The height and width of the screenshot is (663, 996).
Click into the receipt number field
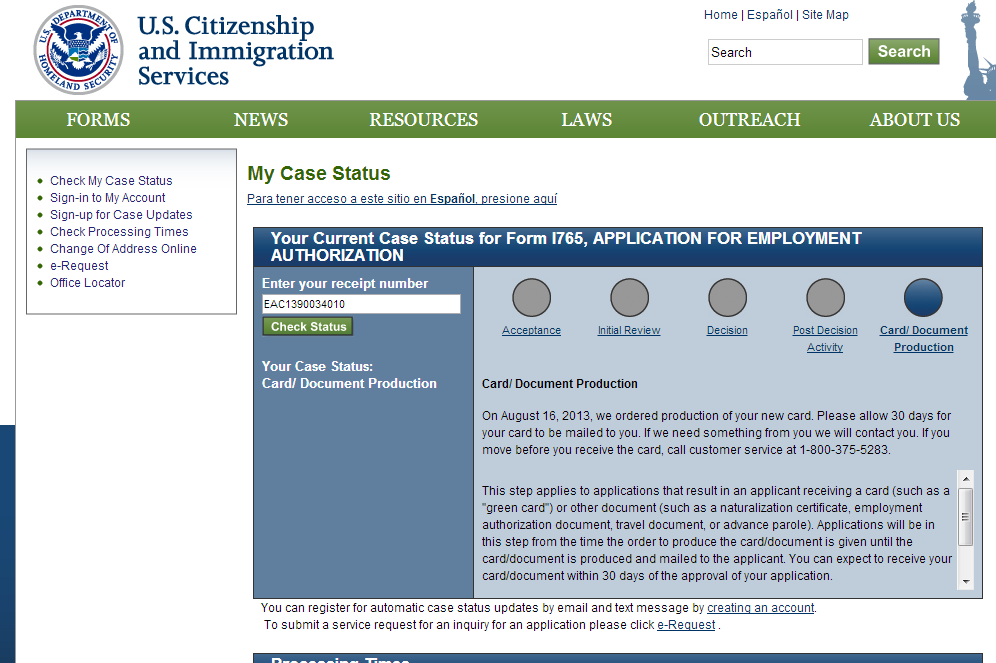[361, 304]
